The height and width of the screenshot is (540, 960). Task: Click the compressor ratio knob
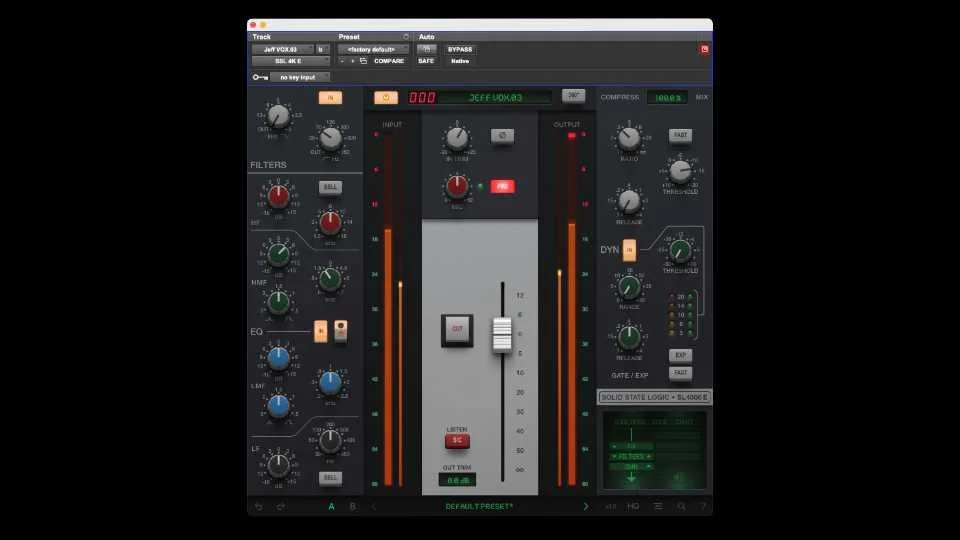[629, 138]
